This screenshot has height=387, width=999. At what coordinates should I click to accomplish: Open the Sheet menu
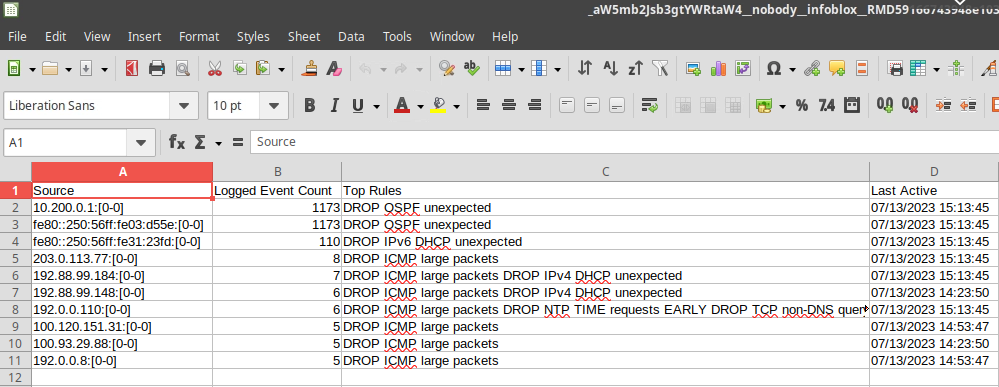click(304, 36)
